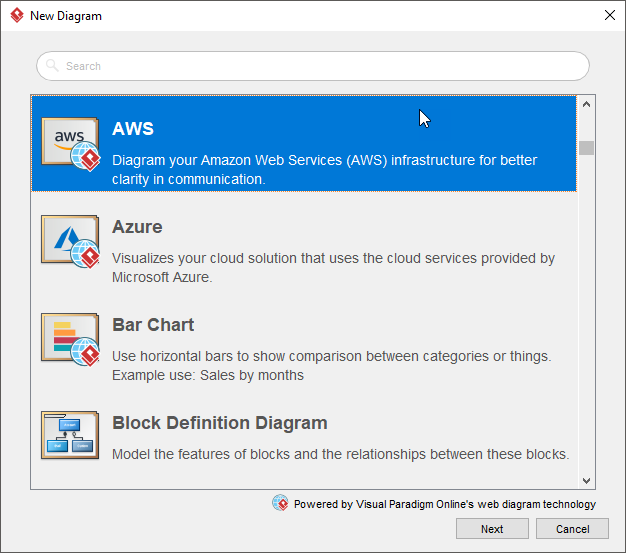Select the Block Definition Diagram title
The image size is (626, 553).
[220, 423]
